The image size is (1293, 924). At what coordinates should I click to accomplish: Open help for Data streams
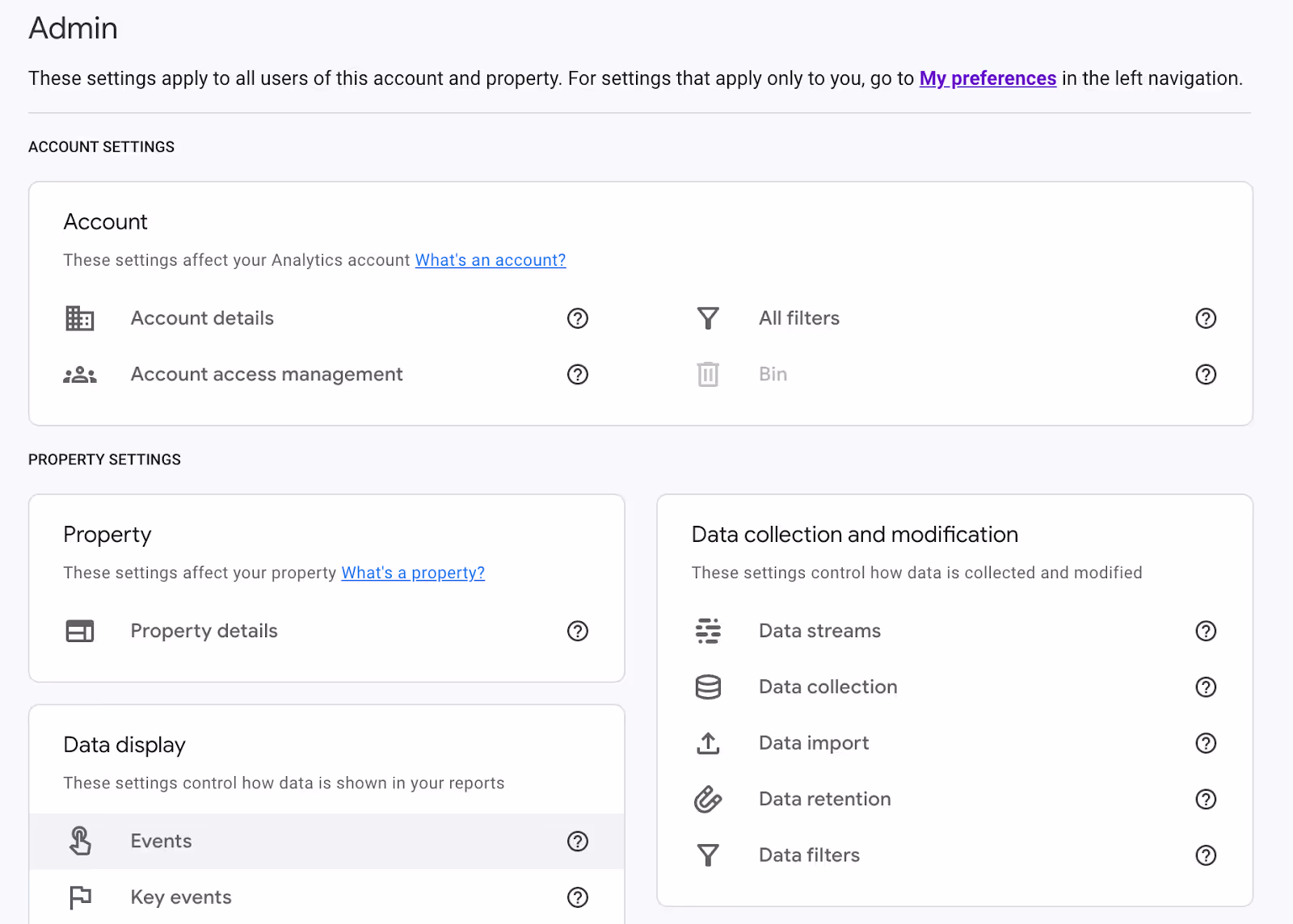tap(1206, 631)
